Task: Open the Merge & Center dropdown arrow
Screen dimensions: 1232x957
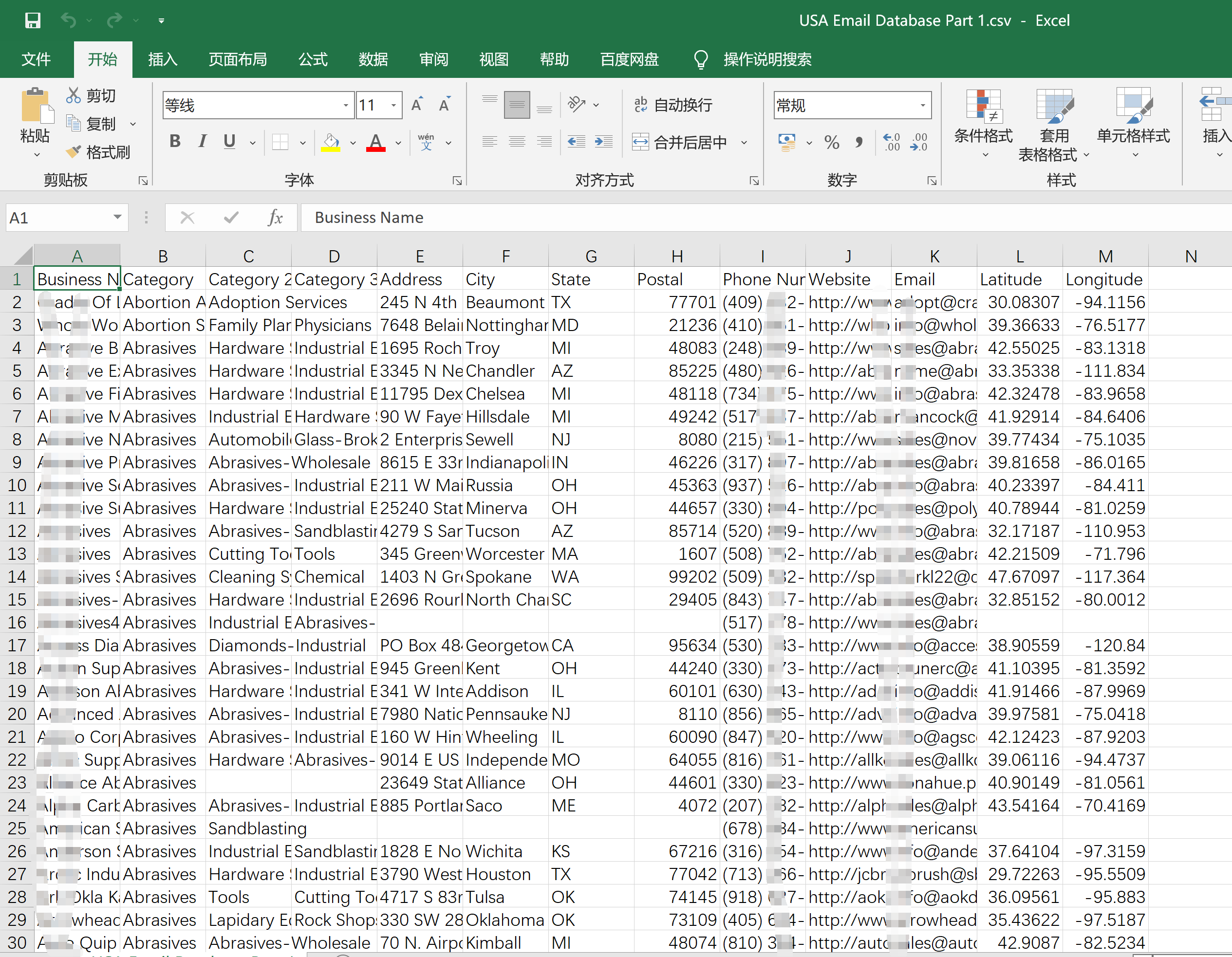Action: click(744, 143)
